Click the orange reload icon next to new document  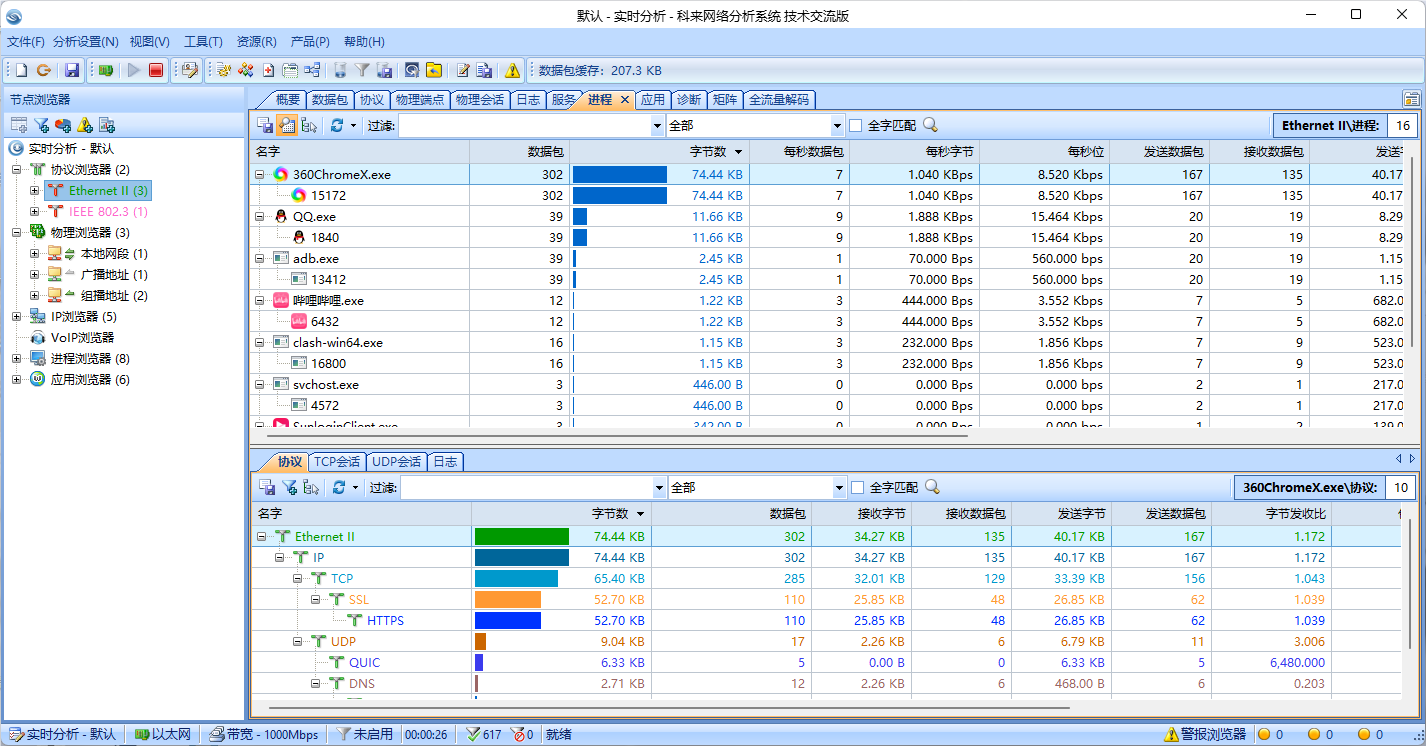tap(43, 70)
